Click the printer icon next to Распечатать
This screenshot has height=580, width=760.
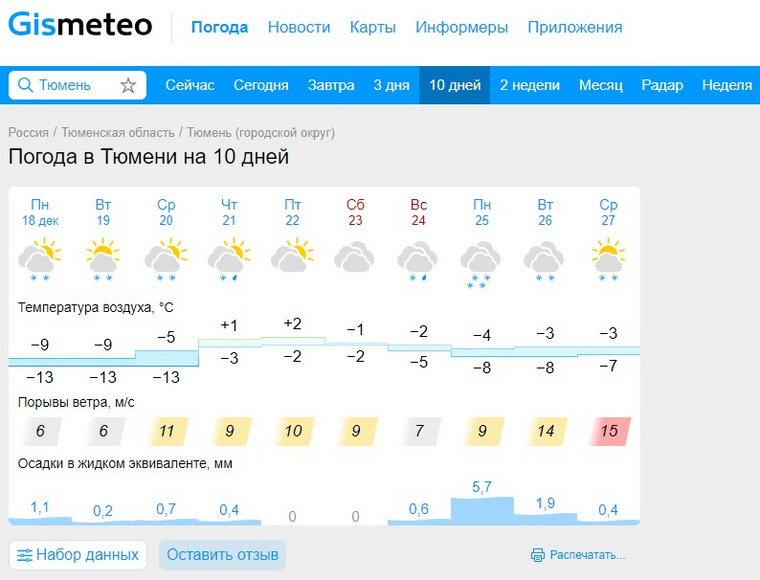tap(538, 555)
